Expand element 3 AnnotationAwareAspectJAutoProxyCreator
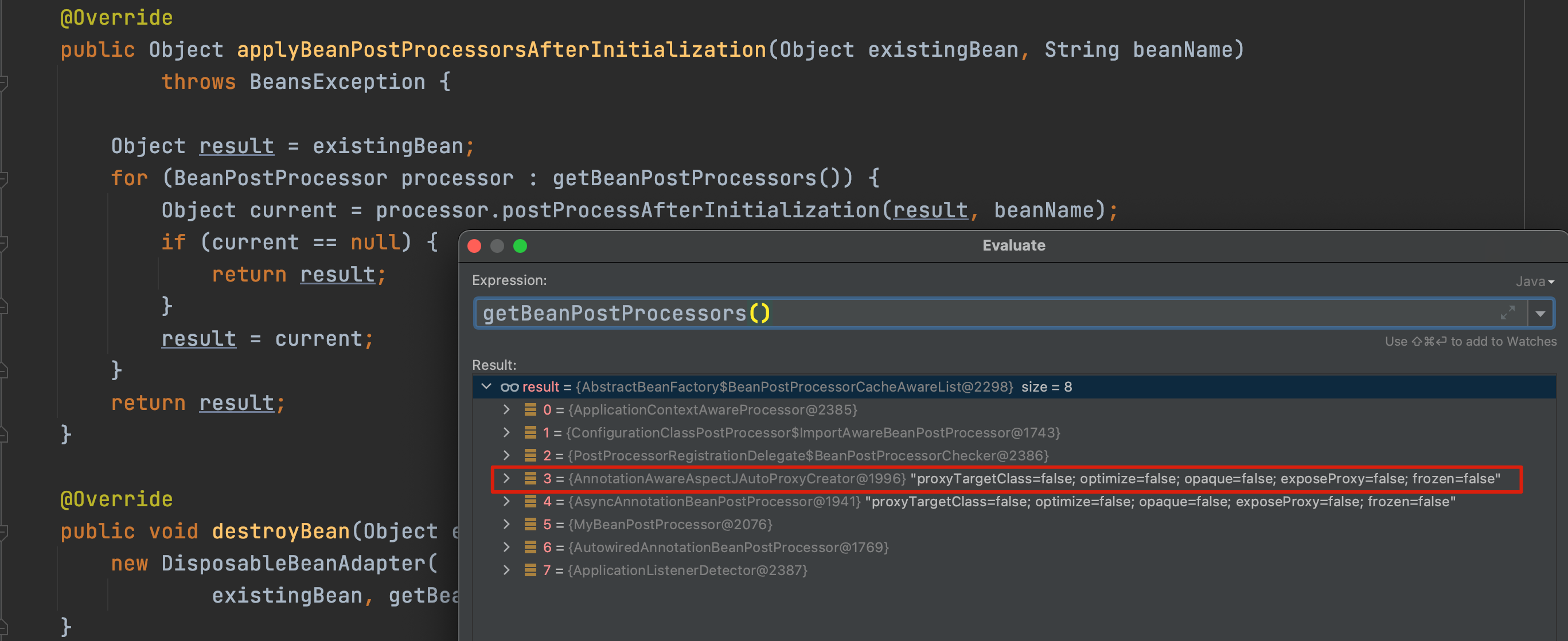The image size is (1568, 641). click(x=506, y=479)
